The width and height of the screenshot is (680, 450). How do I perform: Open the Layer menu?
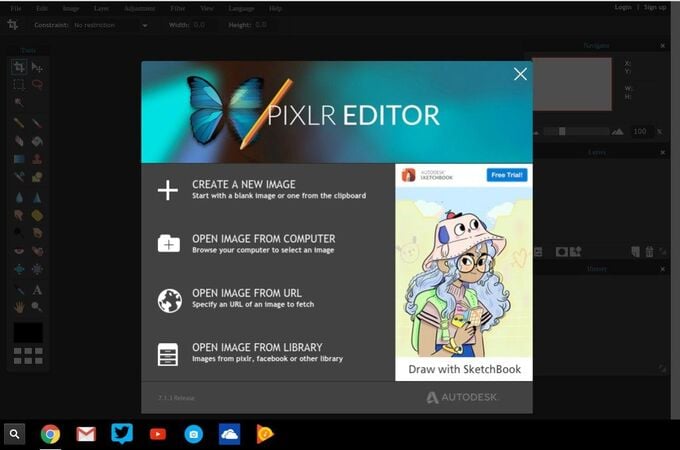[x=101, y=8]
